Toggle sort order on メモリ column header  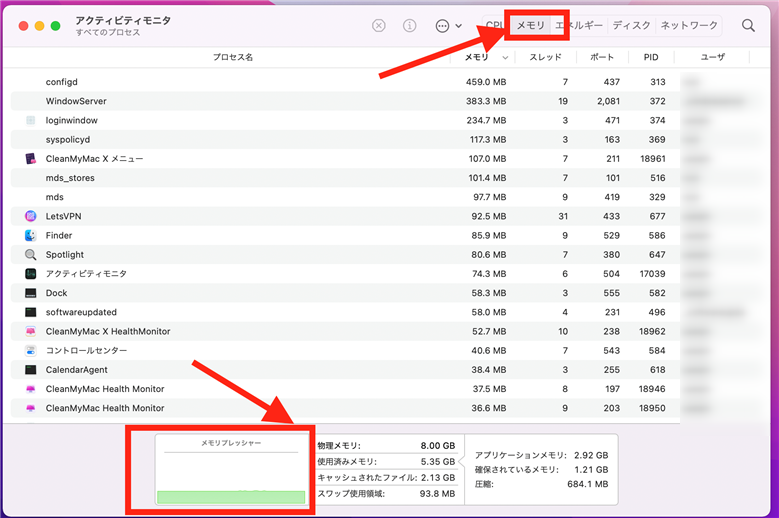(x=482, y=57)
